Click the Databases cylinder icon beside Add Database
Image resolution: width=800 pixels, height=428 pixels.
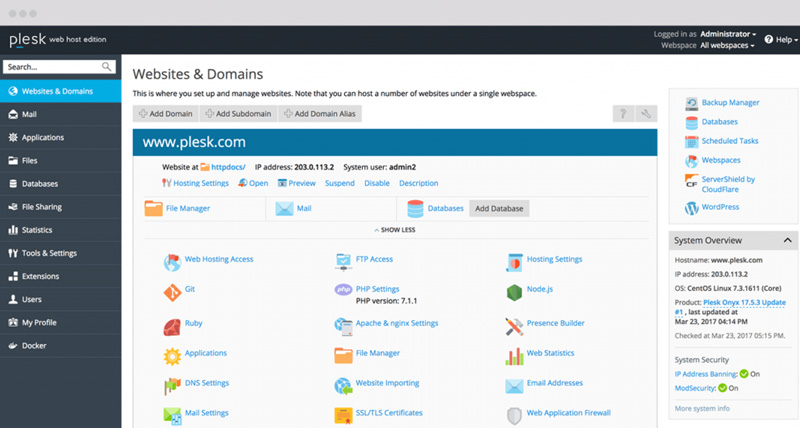(415, 209)
